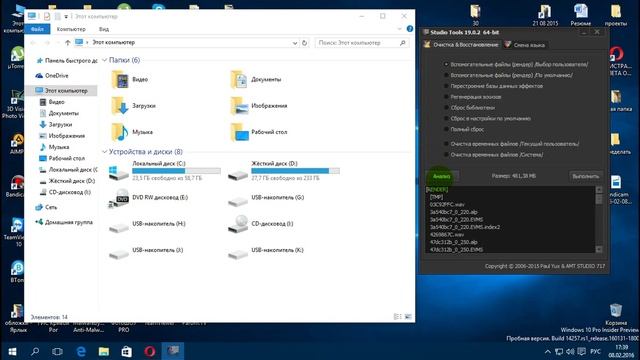
Task: Go back with Explorer back arrow
Action: 33,42
